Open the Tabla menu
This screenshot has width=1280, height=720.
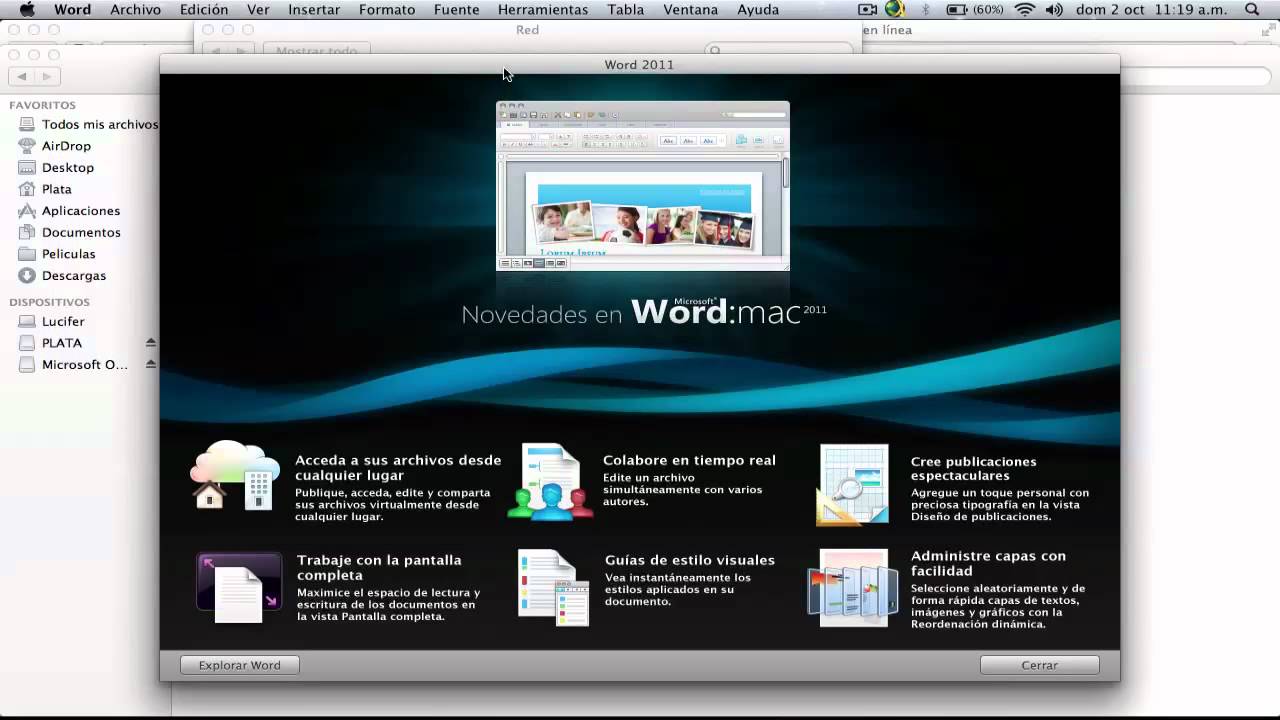pos(625,9)
